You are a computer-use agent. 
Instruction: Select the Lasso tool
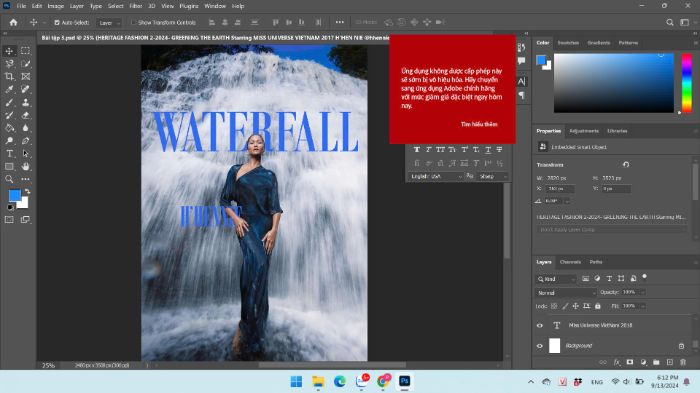coord(9,64)
